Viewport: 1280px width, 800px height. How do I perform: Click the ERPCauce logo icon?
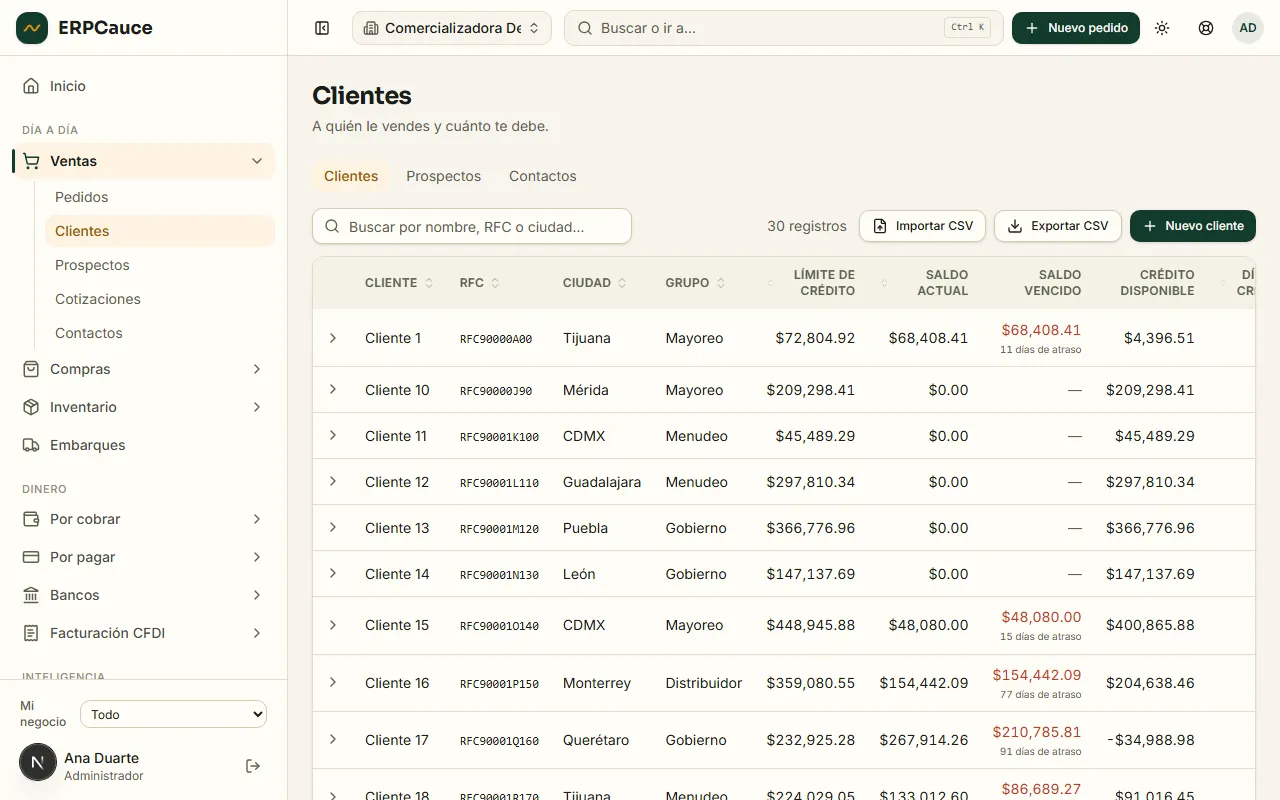point(32,28)
